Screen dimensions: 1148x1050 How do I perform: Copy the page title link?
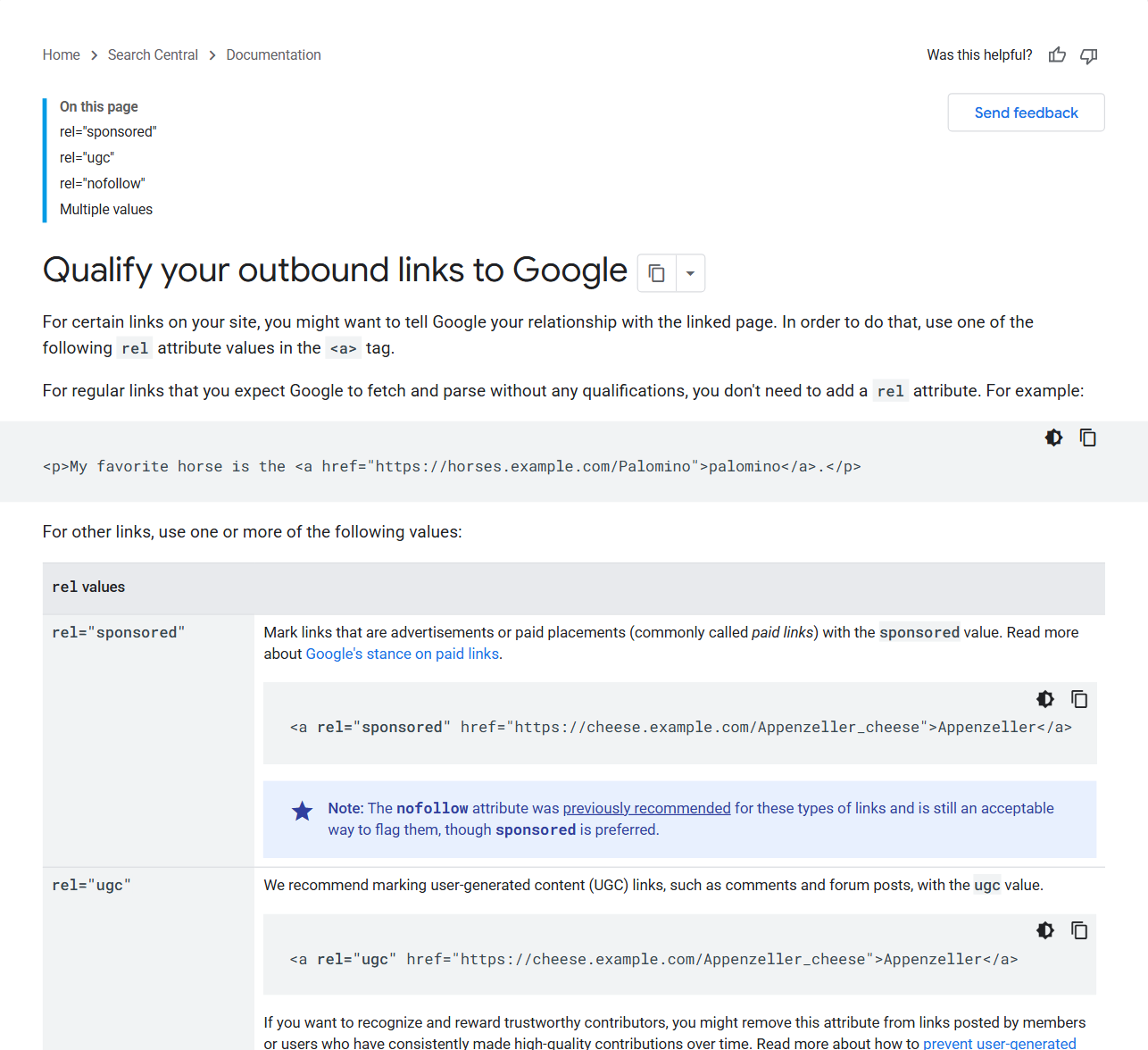657,271
